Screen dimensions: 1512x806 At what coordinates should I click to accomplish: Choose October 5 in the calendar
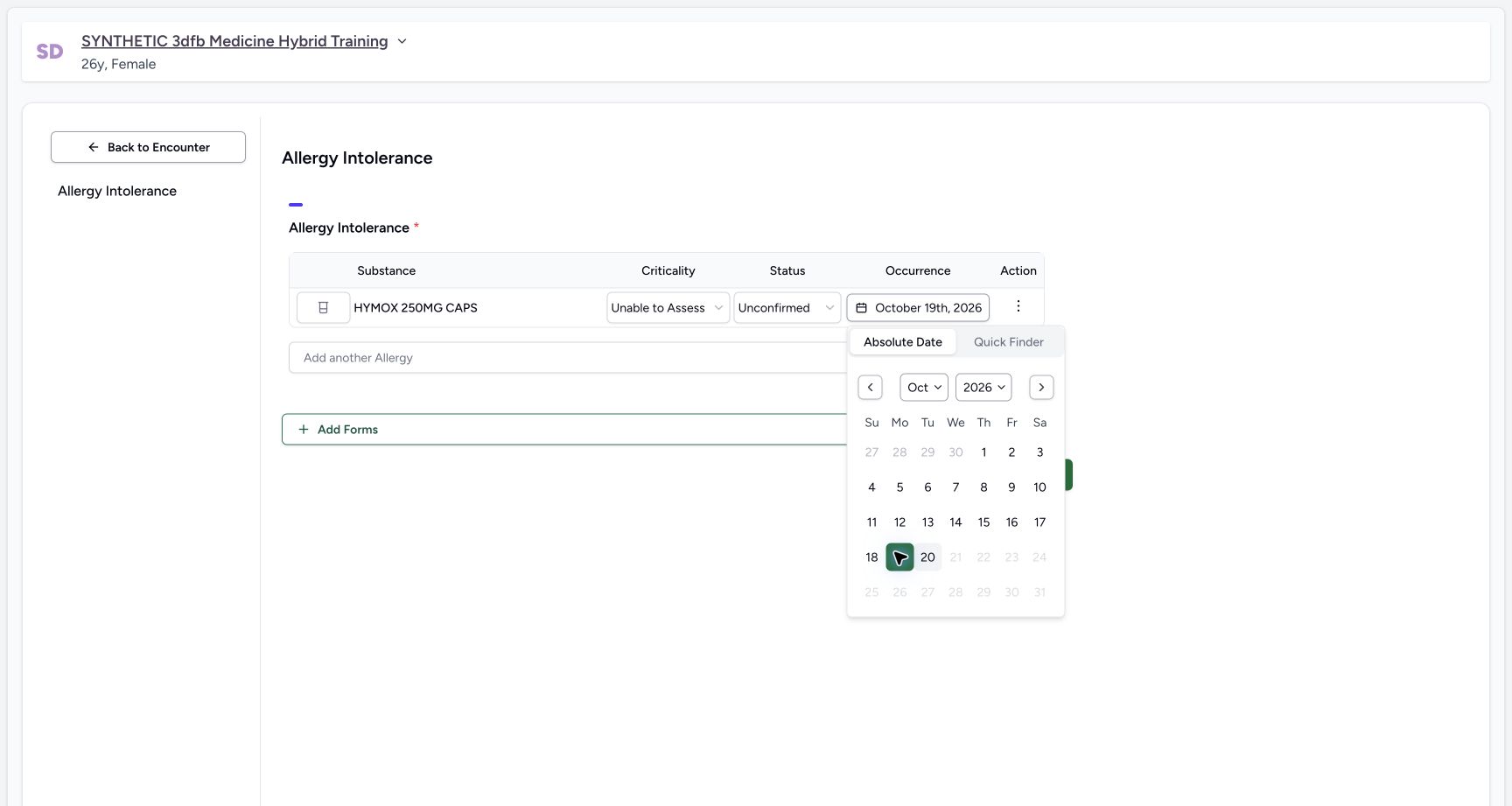click(x=899, y=487)
